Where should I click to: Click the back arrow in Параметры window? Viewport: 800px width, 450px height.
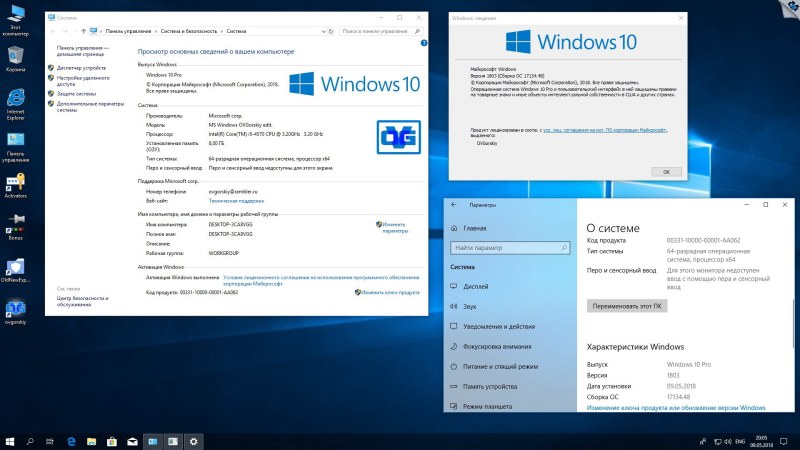(x=455, y=204)
